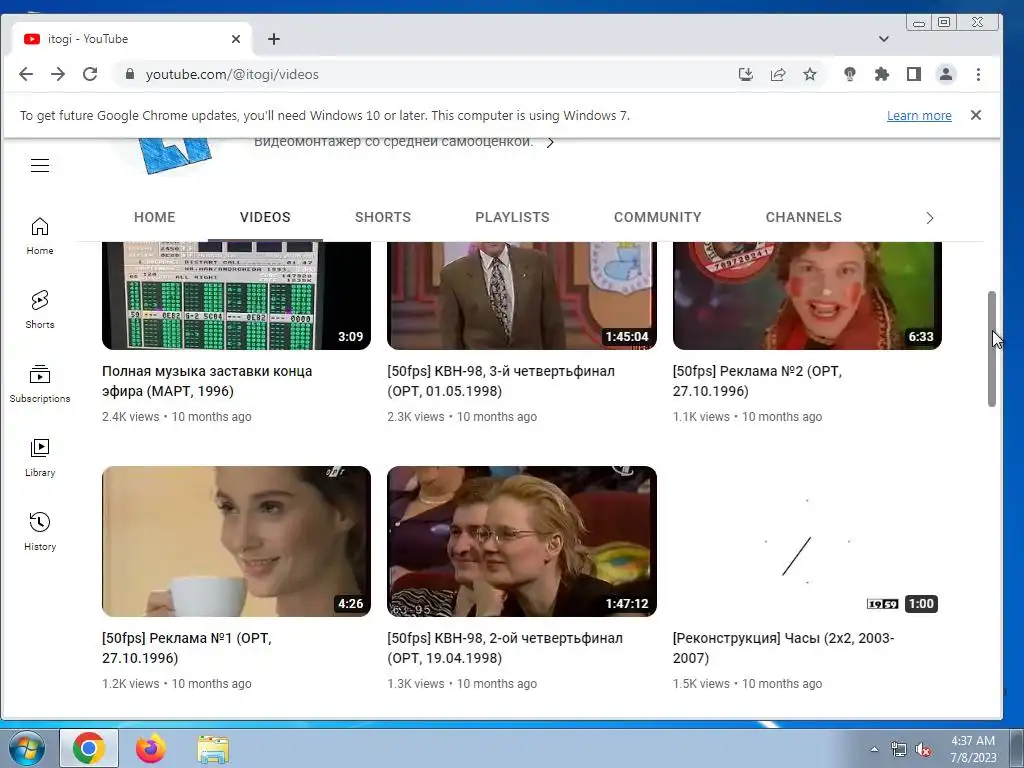
Task: Dismiss the Chrome update notification bar
Action: [x=976, y=115]
